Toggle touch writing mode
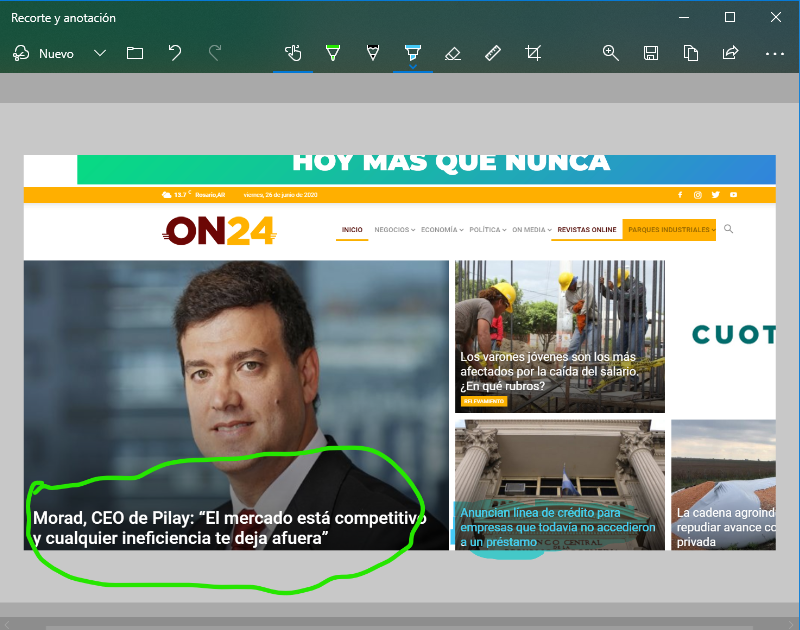Screen dimensions: 800x630 pos(293,53)
